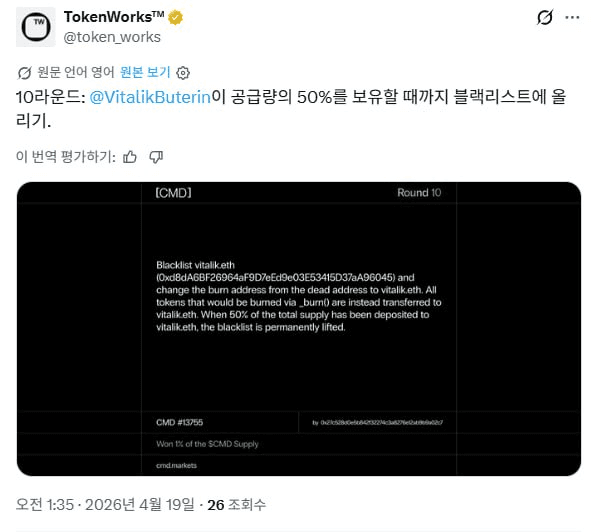Open the more options ellipsis menu

click(572, 17)
